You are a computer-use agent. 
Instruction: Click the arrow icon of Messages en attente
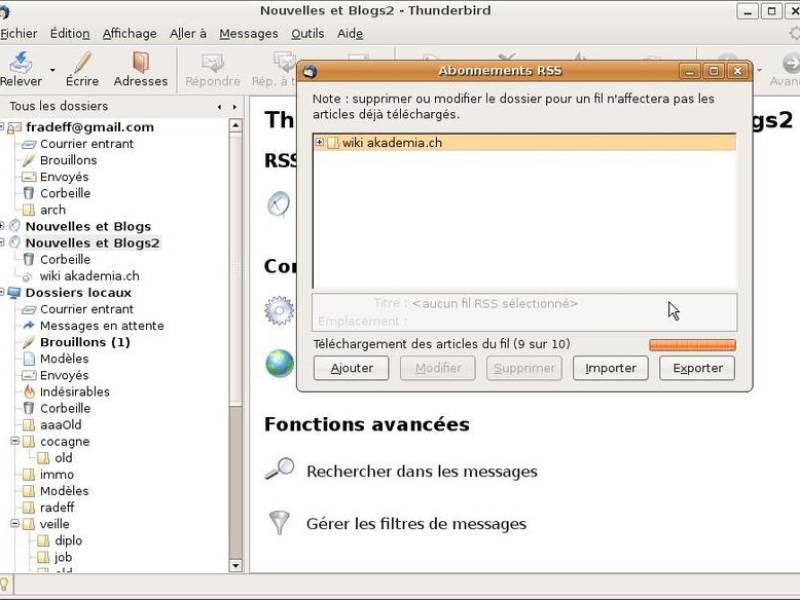[x=29, y=326]
